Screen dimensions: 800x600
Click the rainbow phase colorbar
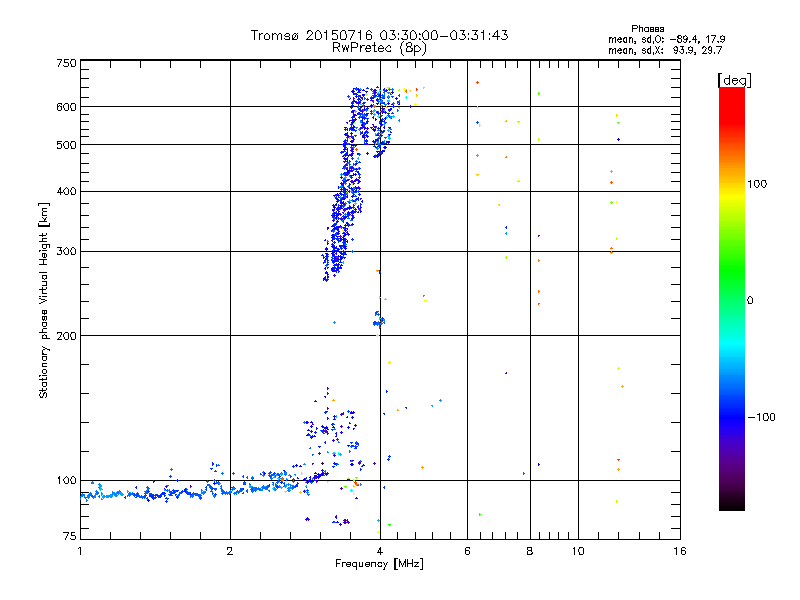coord(732,298)
